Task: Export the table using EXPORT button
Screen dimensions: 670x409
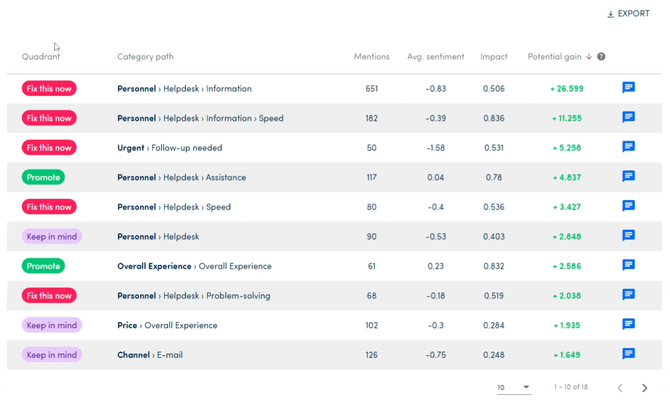Action: pos(628,14)
